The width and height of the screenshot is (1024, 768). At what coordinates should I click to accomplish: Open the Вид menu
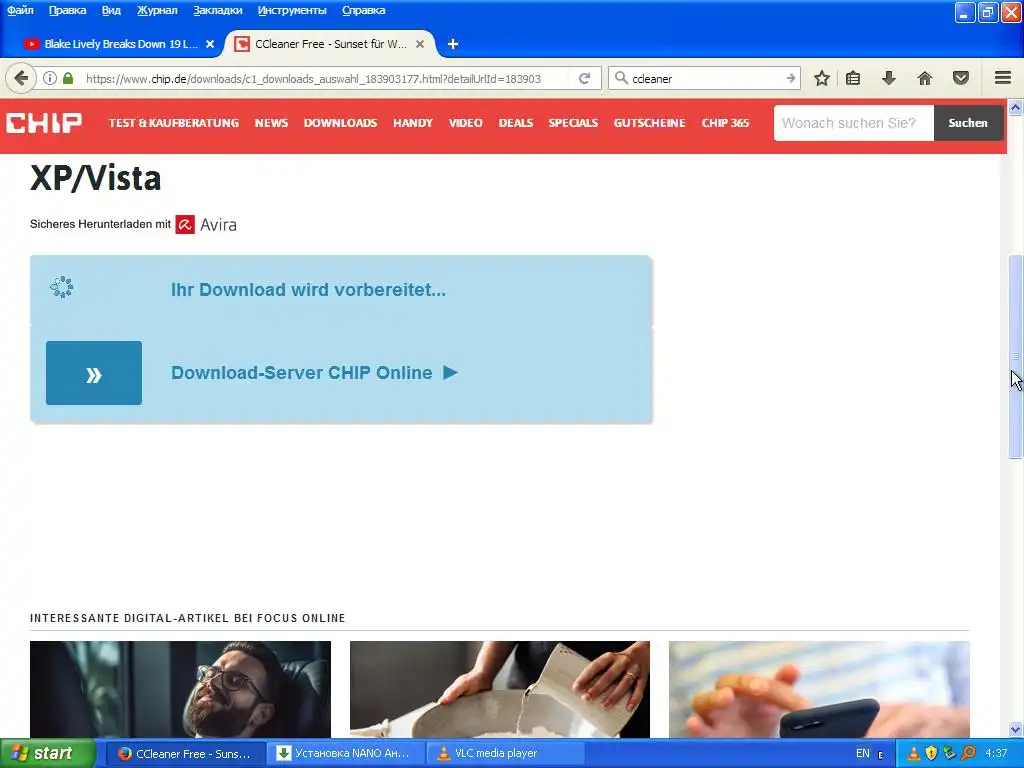click(x=111, y=10)
